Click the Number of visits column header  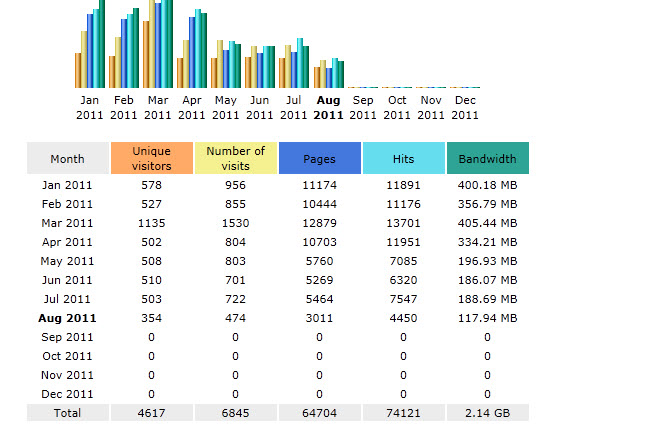pos(236,158)
